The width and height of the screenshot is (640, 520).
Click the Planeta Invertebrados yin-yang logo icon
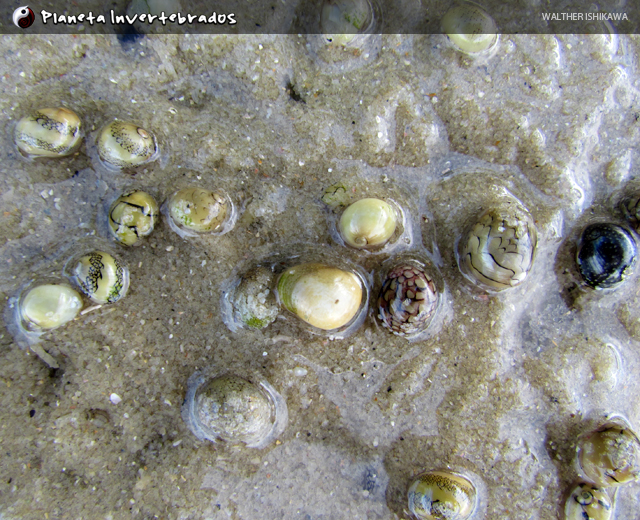click(24, 17)
